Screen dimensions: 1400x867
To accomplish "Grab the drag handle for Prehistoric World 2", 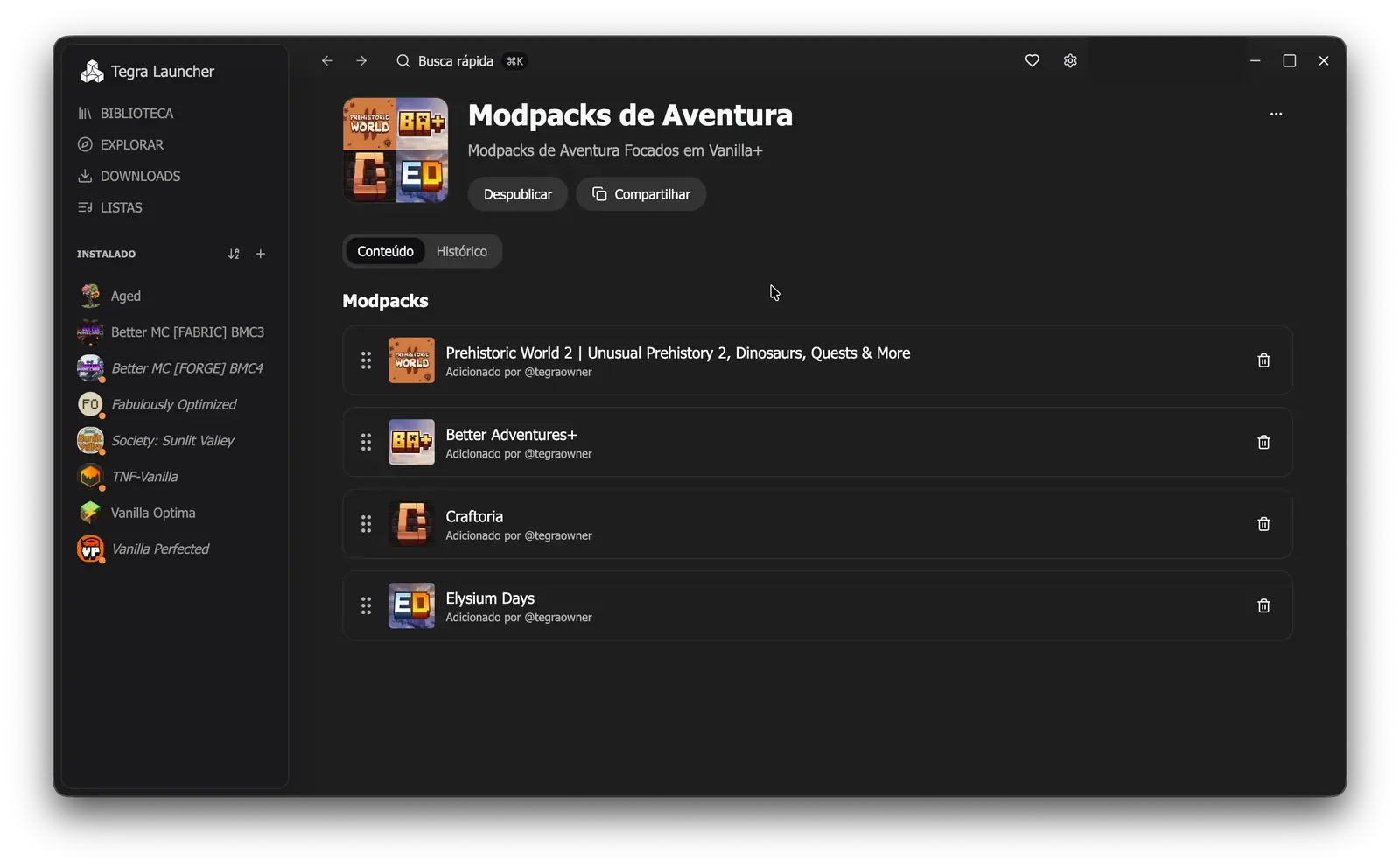I will [x=366, y=360].
